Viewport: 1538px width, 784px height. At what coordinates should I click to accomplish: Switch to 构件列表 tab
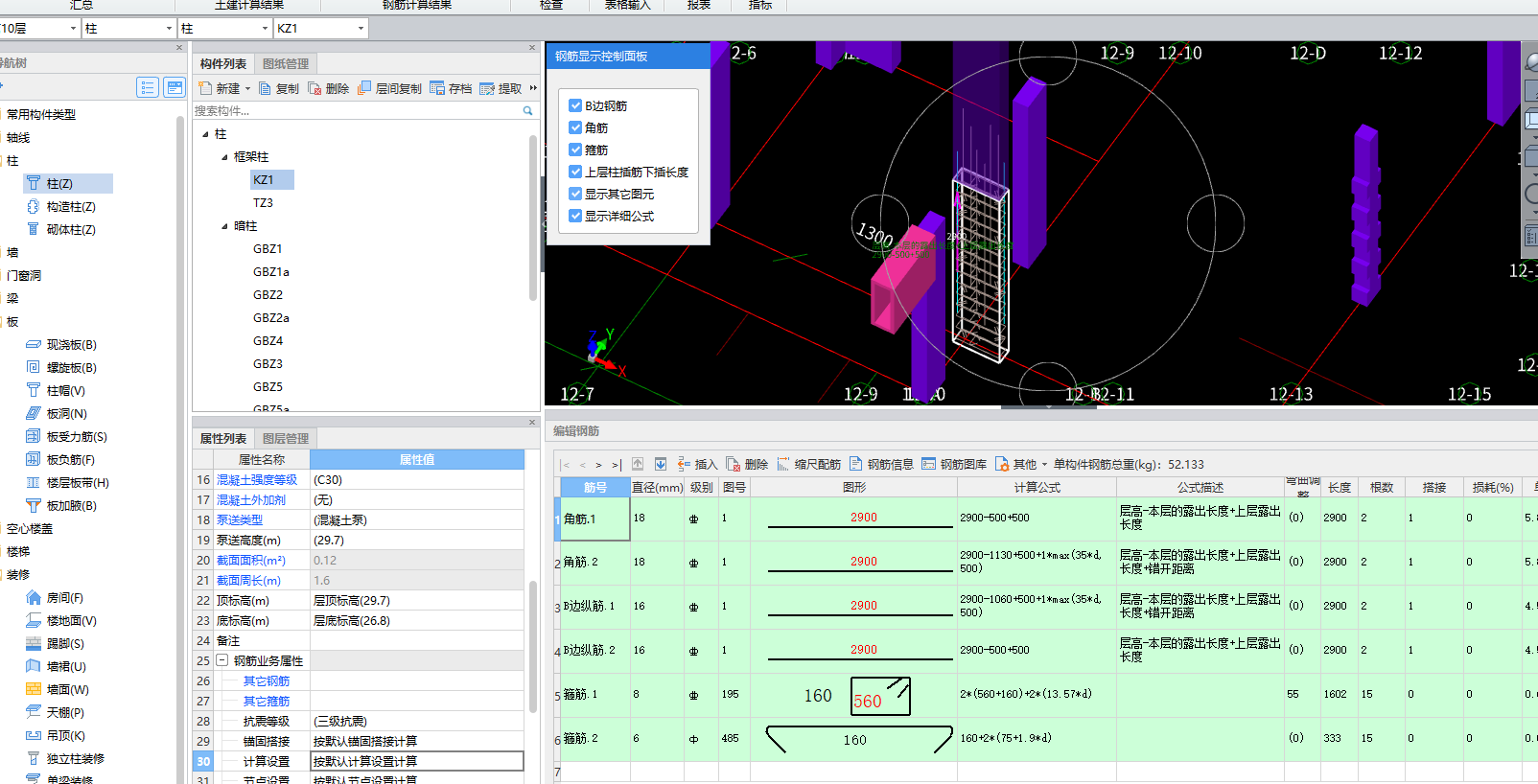[223, 64]
